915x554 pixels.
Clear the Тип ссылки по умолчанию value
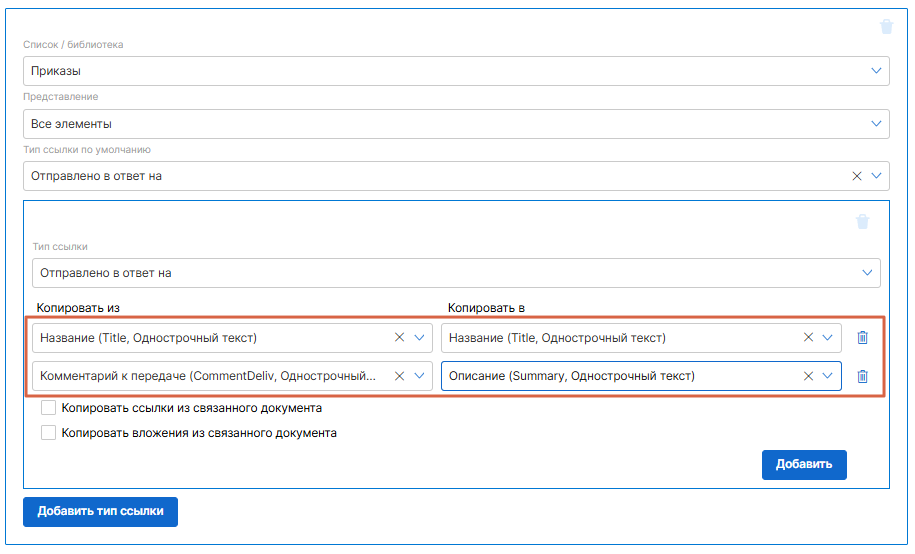857,176
